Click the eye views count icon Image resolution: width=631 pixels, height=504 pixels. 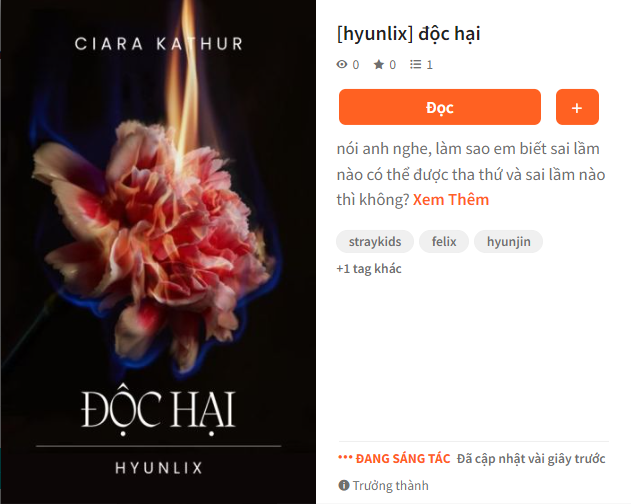(342, 64)
